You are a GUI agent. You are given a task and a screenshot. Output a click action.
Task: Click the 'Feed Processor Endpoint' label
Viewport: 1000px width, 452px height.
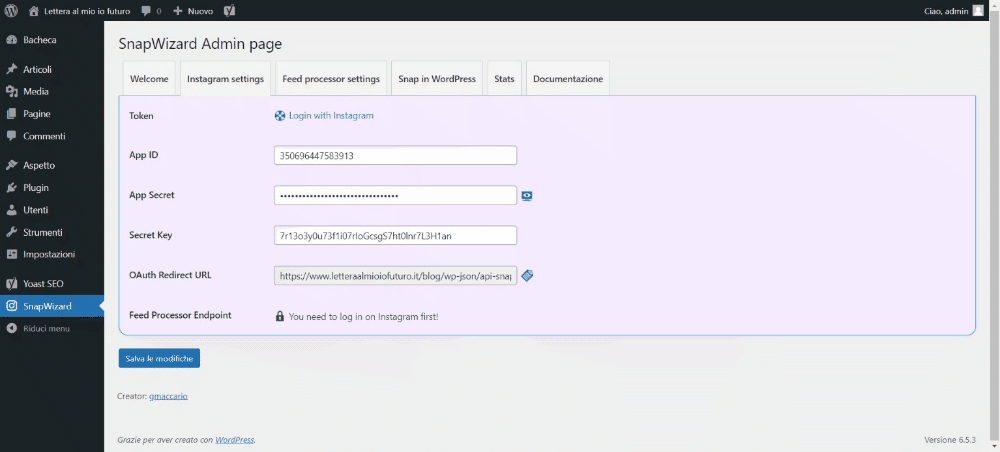(180, 315)
